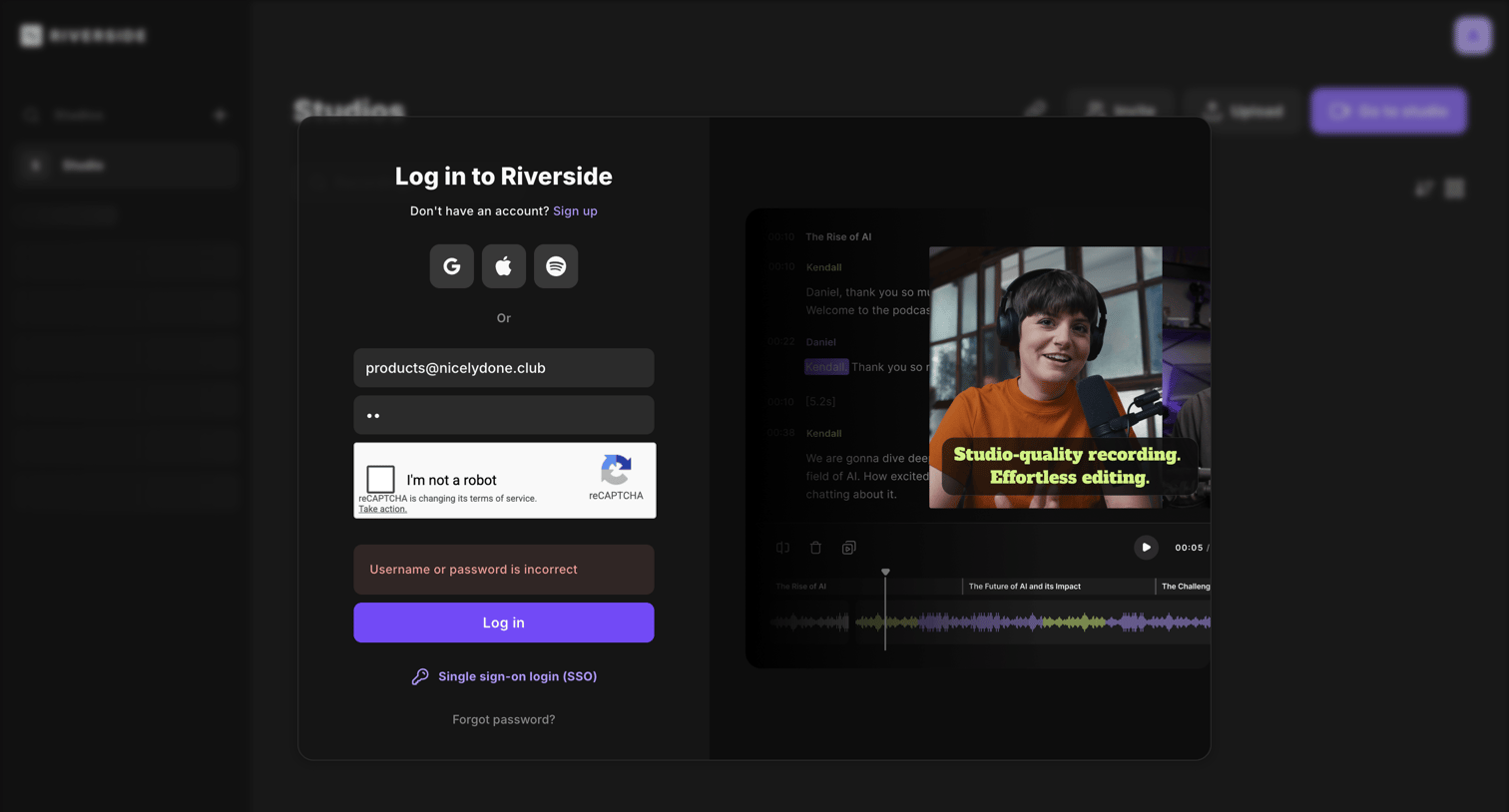Click The Rise of AI transcript title

[838, 237]
